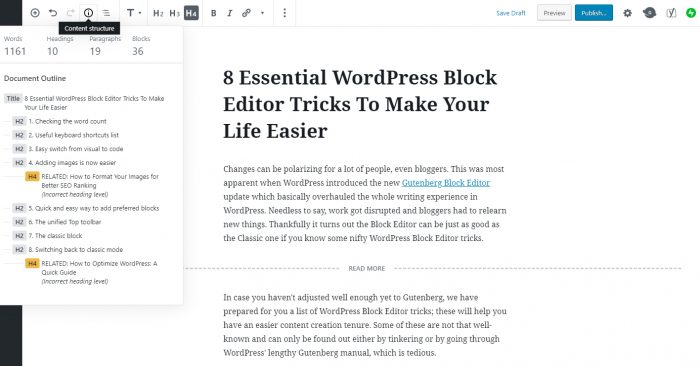Click the Paragraphs count value 19
Screen dimensions: 700x366
[x=95, y=52]
